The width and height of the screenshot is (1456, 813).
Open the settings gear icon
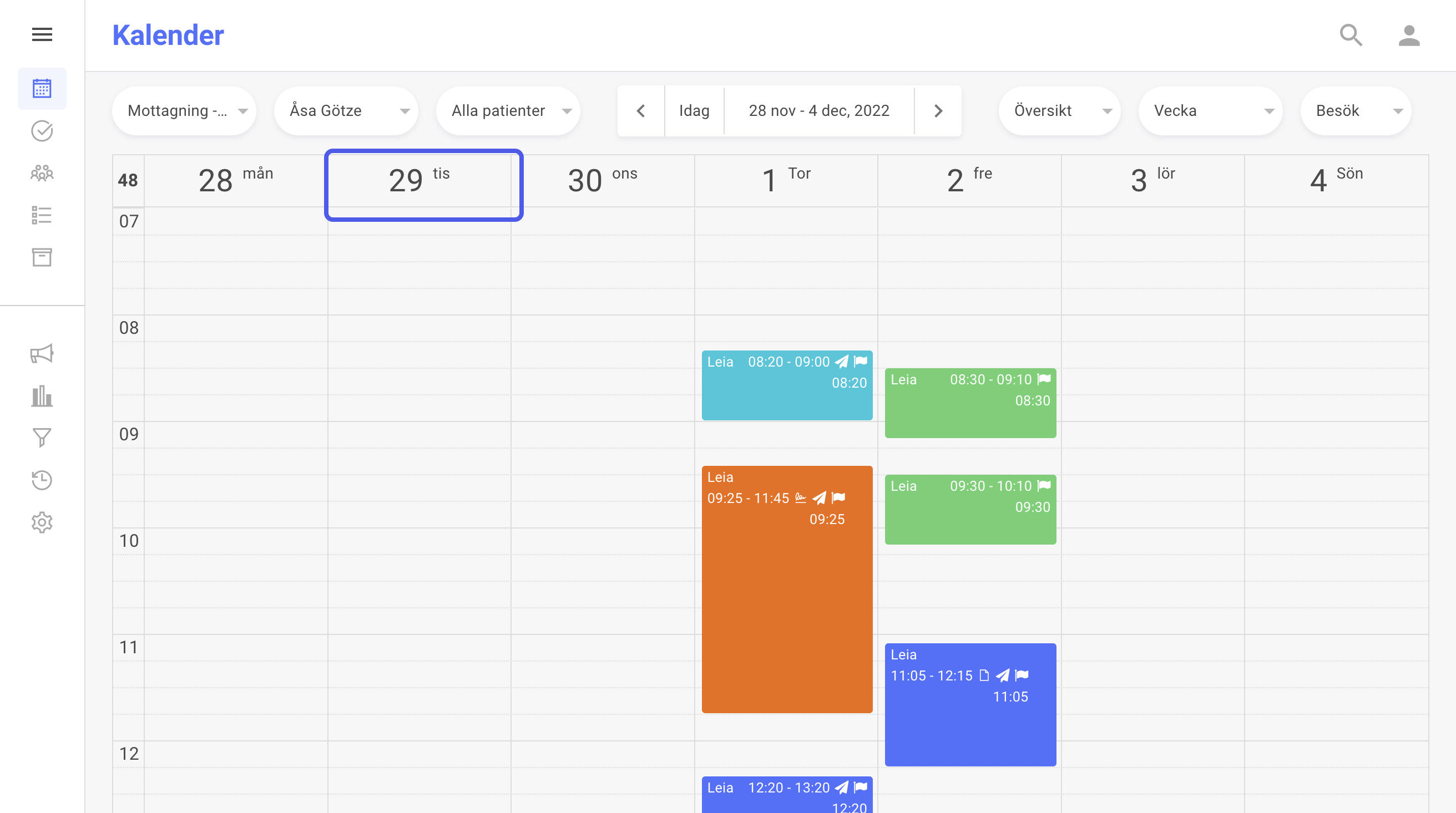tap(42, 522)
